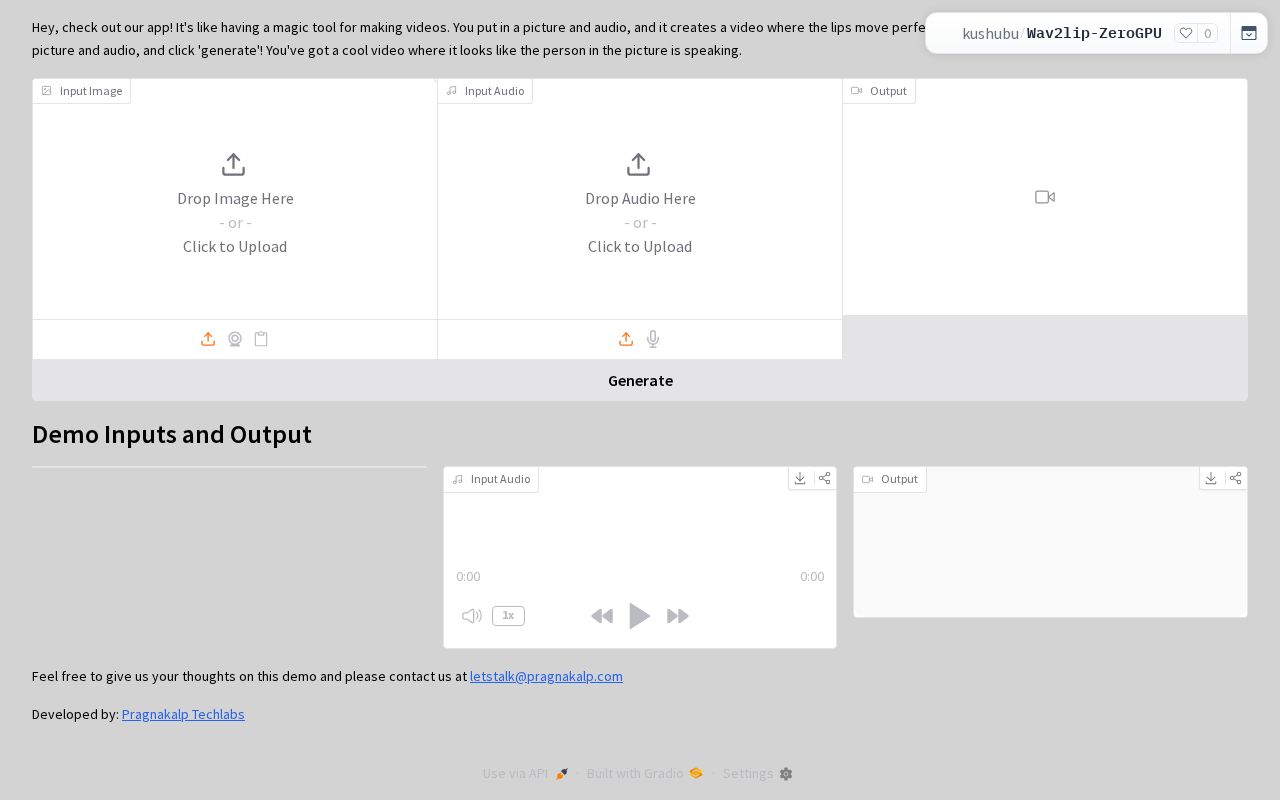The height and width of the screenshot is (800, 1280).
Task: Select the webcam source for Input Image
Action: [x=235, y=339]
